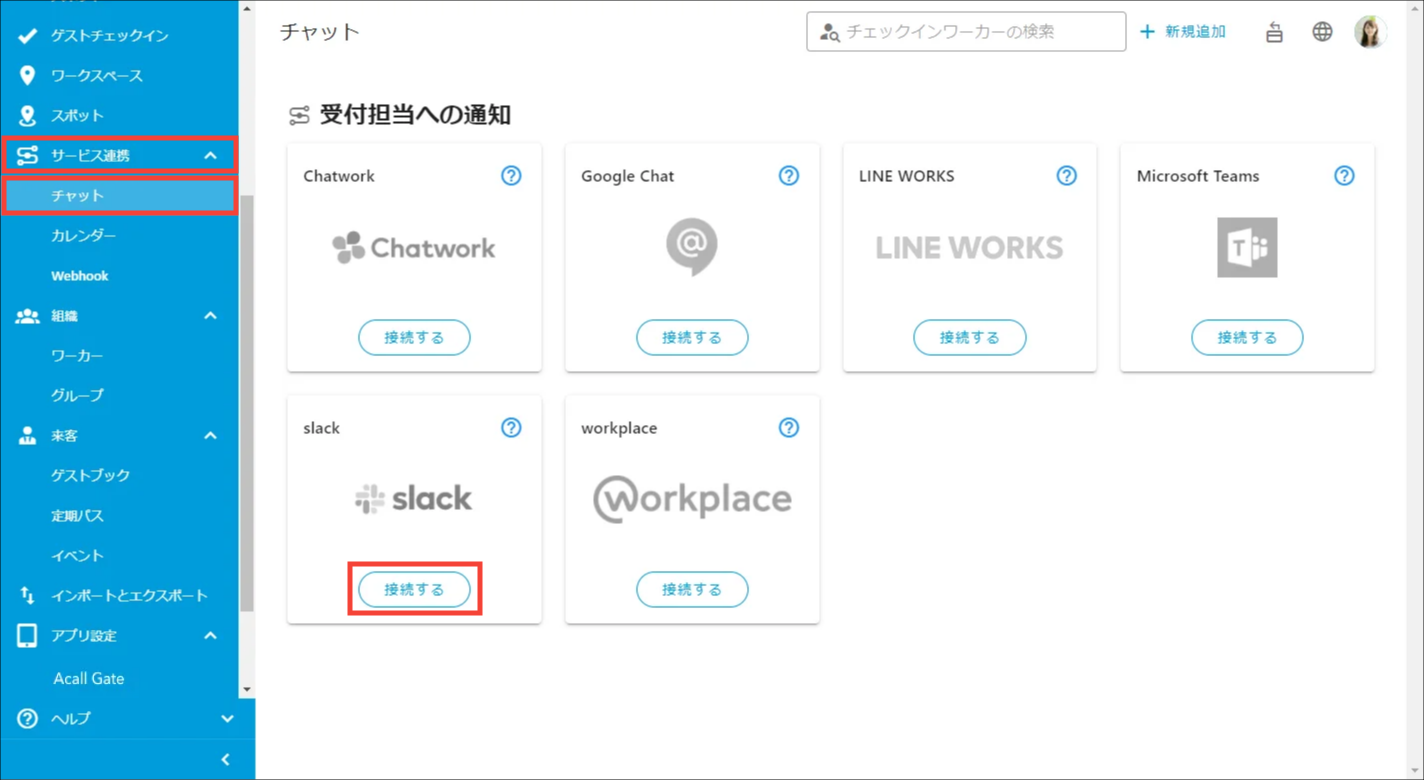Click the Workplace logo
This screenshot has height=780, width=1424.
coord(692,499)
